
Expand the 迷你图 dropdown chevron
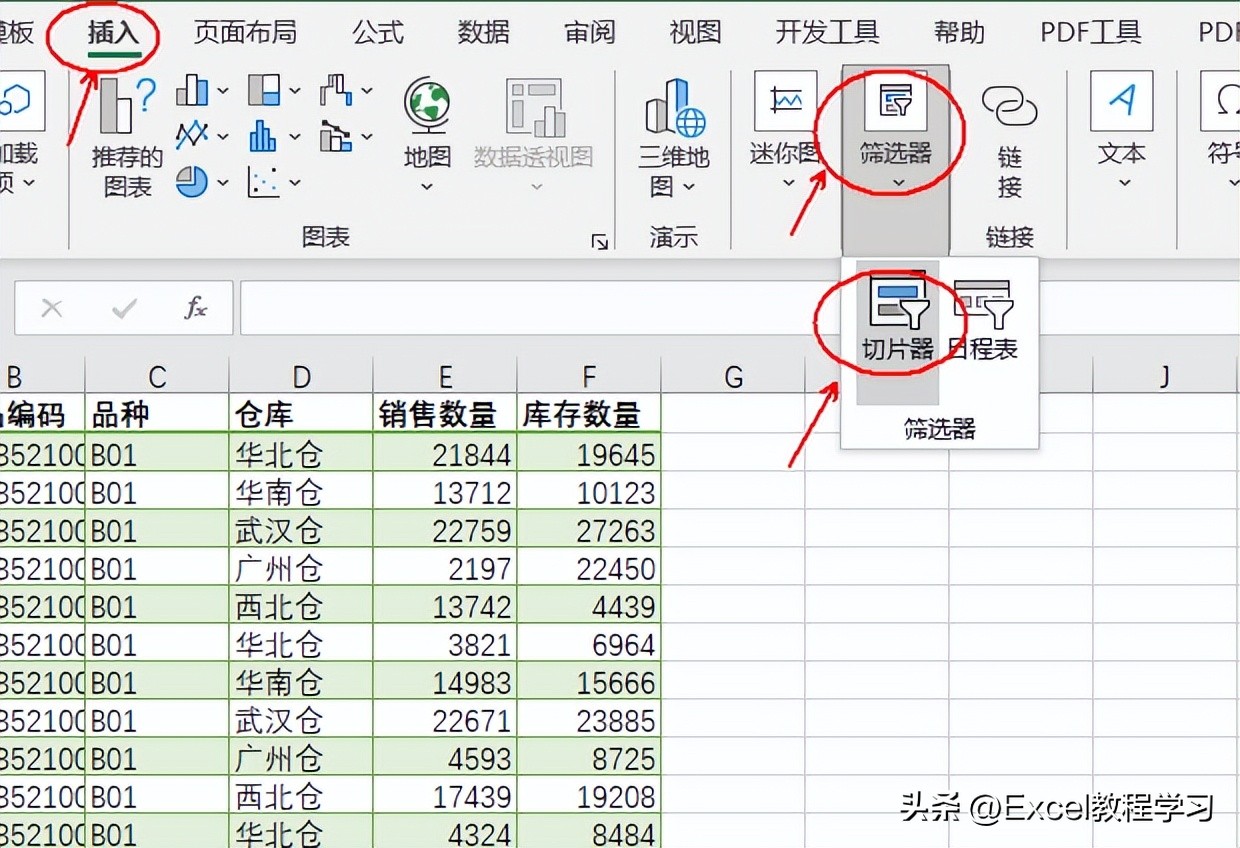tap(789, 183)
